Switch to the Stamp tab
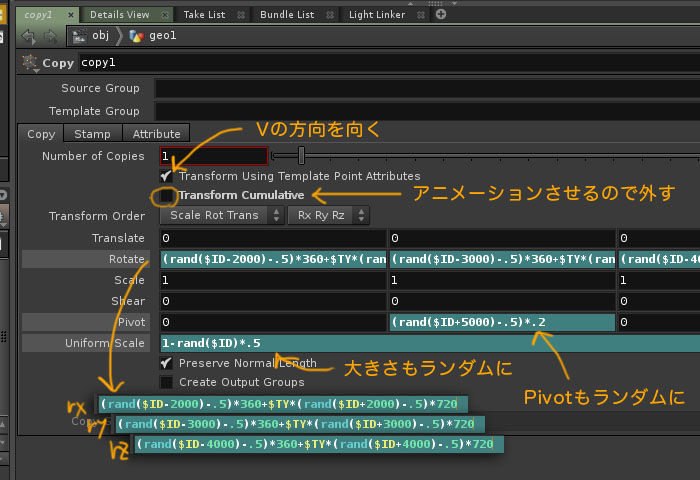Screen dimensions: 700x480 (92, 134)
